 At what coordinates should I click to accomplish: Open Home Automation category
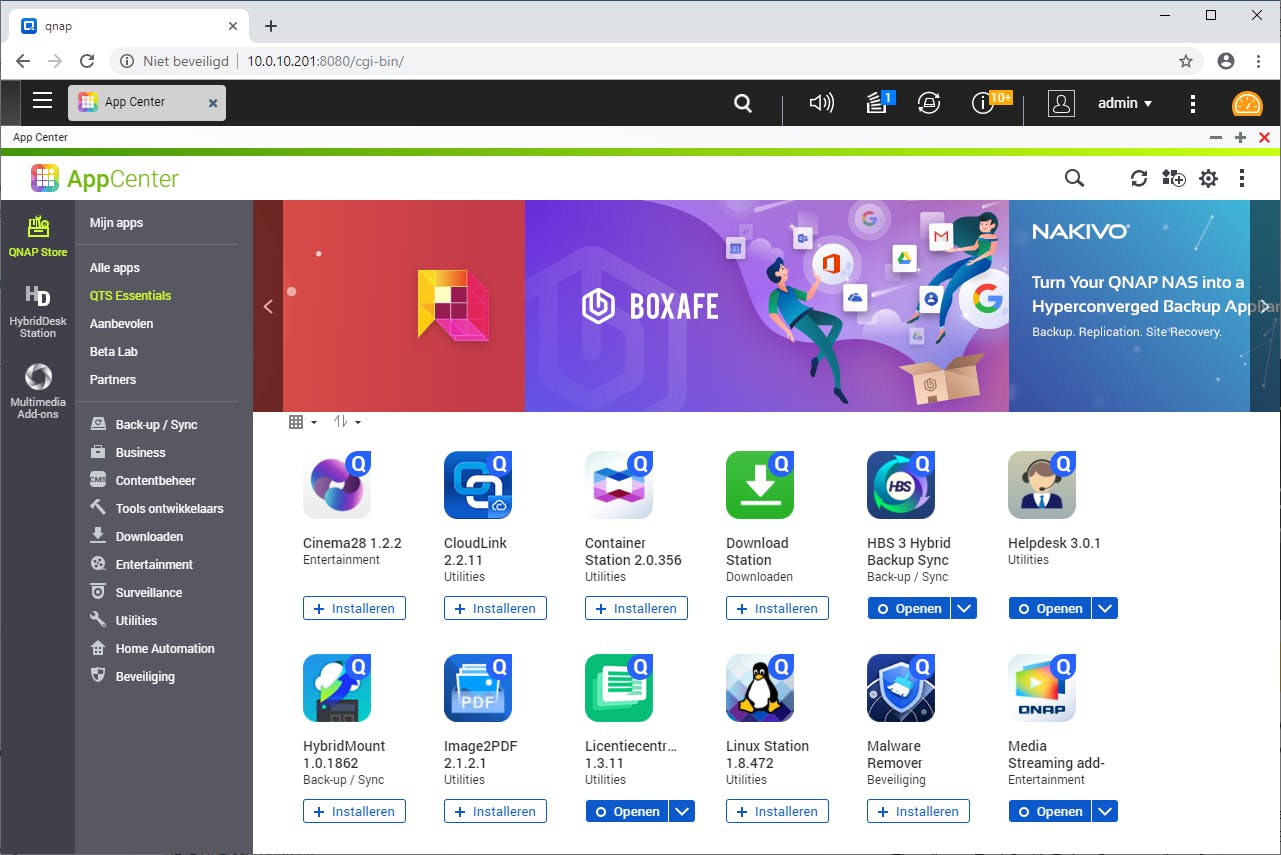(152, 649)
